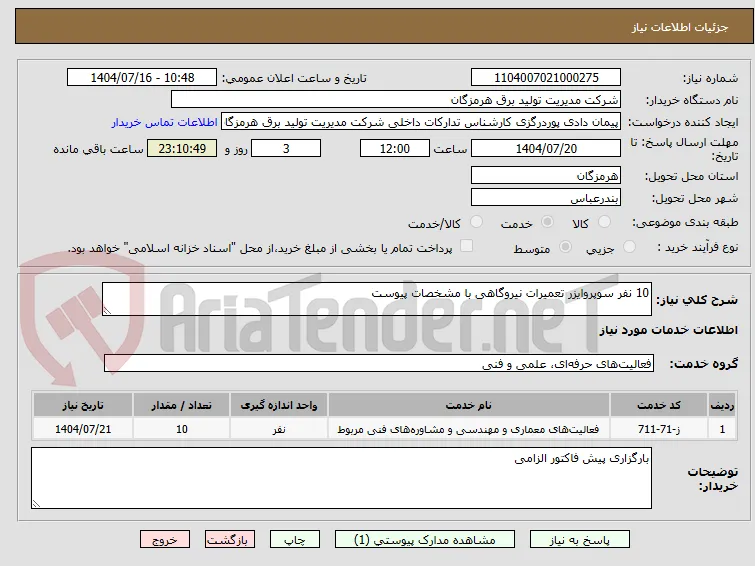The image size is (755, 566).
Task: Click the گروه خدمت field فعالیت‌های حرفه‌ای
Action: click(x=378, y=364)
